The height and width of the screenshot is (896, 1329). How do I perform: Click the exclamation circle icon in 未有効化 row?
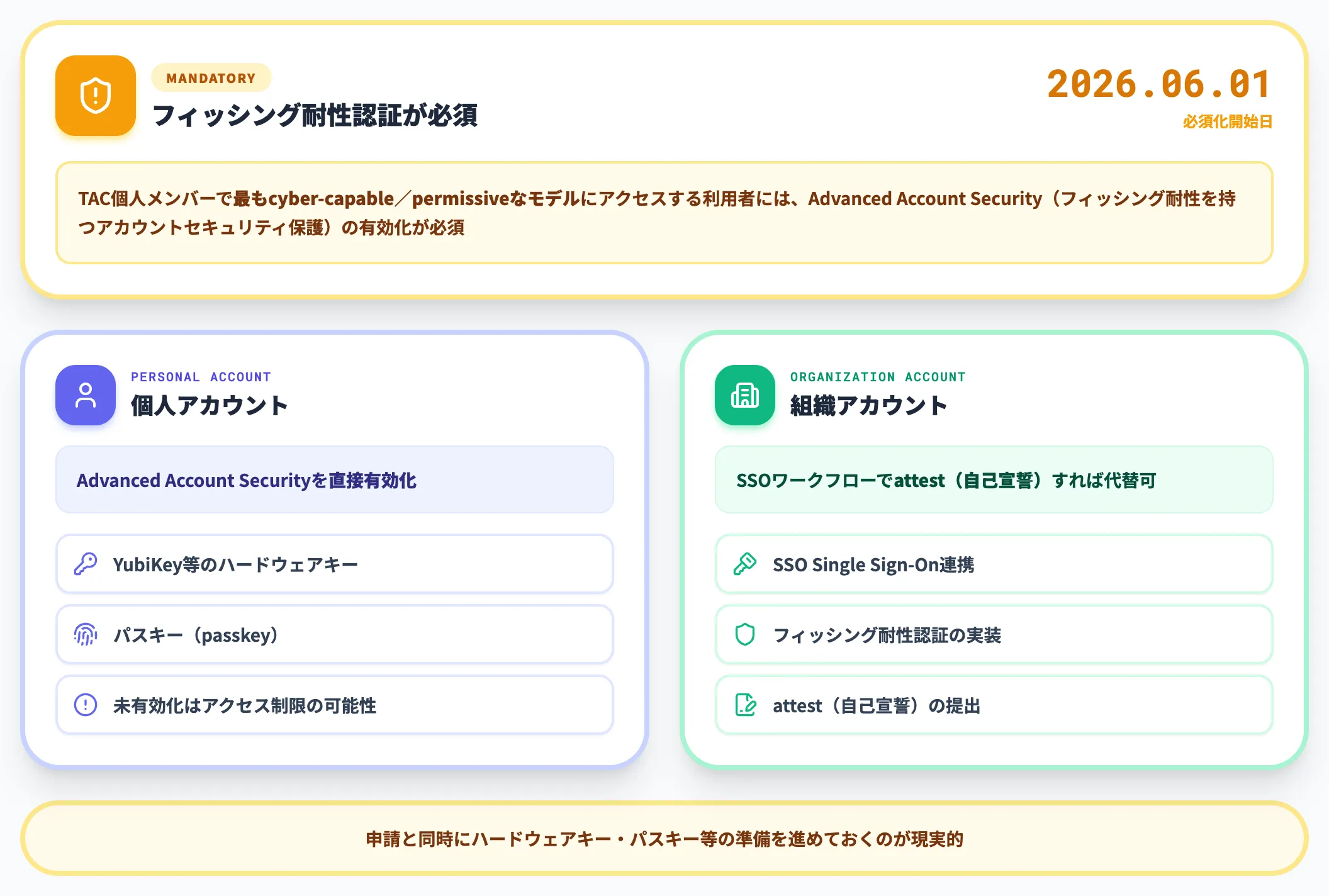(86, 705)
